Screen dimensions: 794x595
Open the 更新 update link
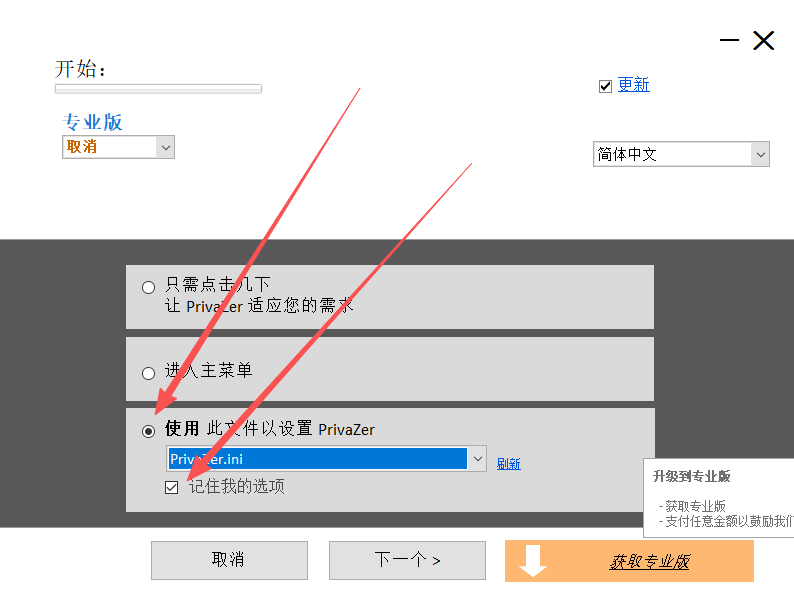[x=633, y=85]
